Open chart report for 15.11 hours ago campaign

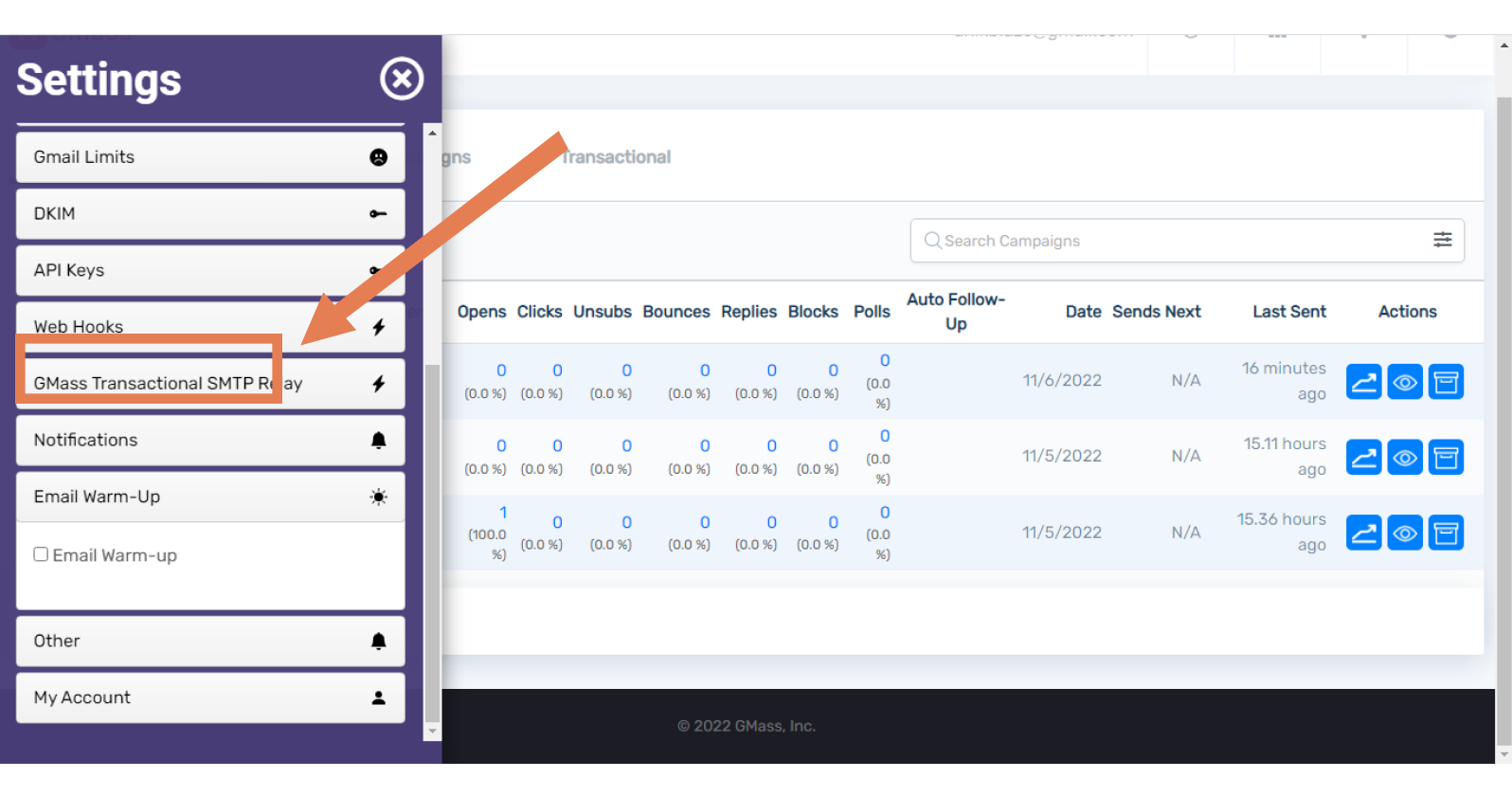(x=1363, y=458)
